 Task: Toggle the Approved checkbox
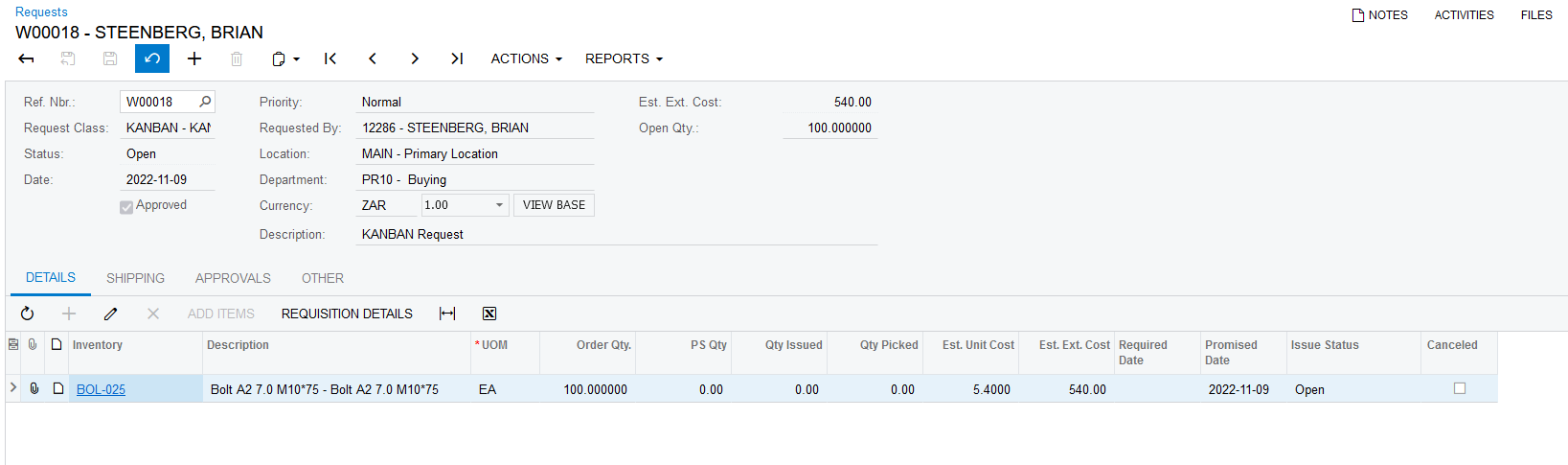(126, 206)
